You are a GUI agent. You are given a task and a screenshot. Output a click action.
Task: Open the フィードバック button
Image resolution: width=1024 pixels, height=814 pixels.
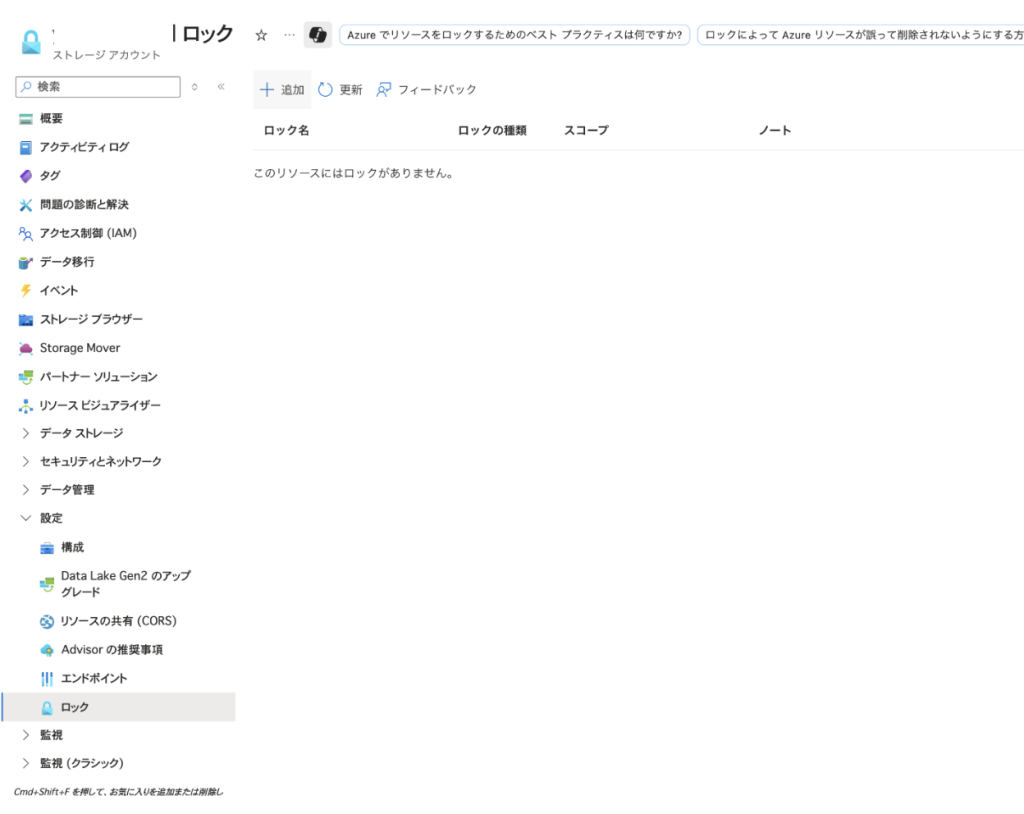pyautogui.click(x=427, y=90)
